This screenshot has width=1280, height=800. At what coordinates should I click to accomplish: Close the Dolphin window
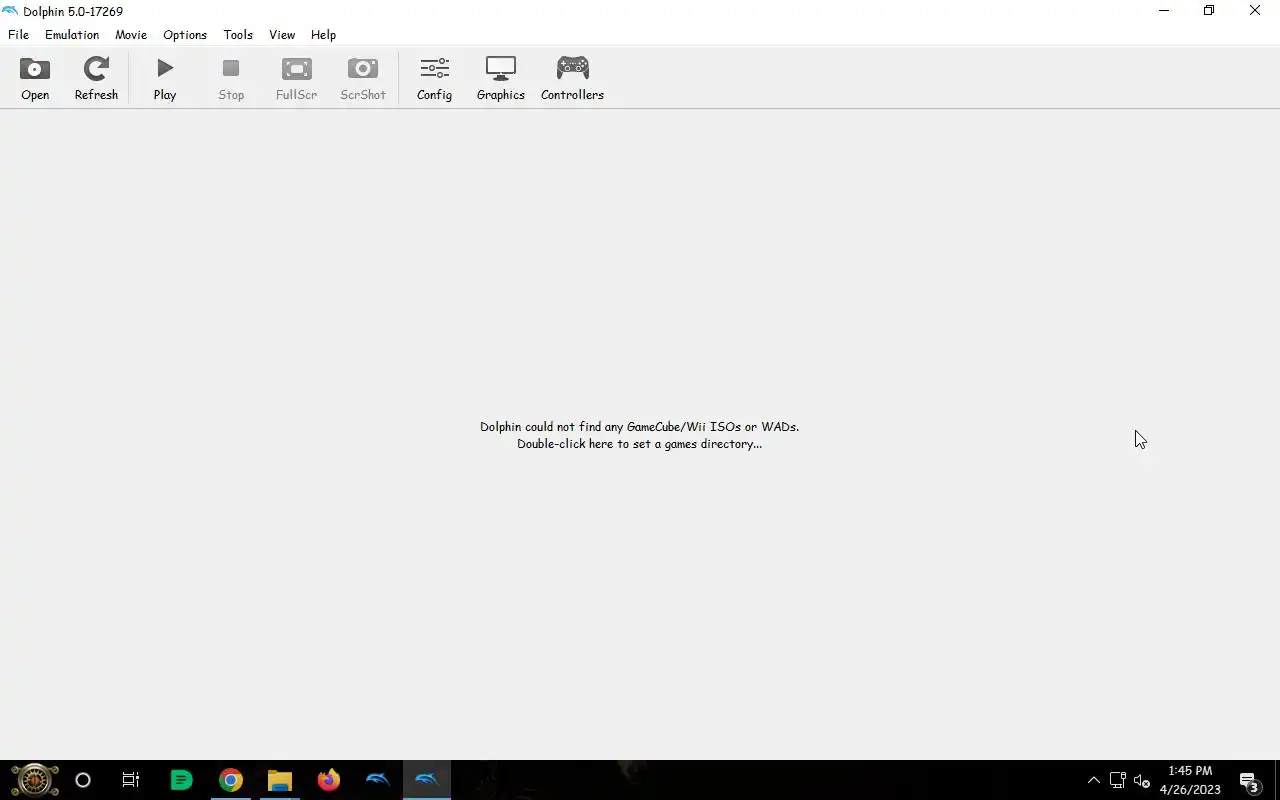pos(1255,11)
